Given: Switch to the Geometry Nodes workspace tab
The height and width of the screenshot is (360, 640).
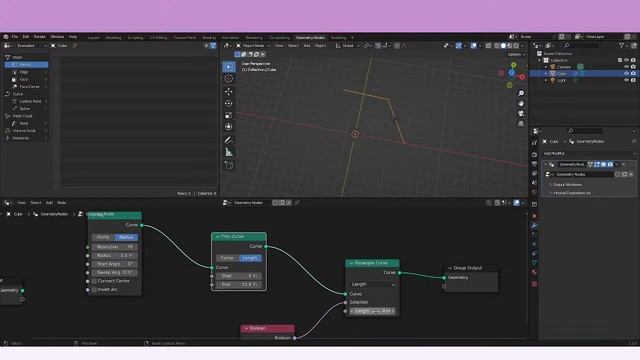Looking at the screenshot, I should coord(310,38).
